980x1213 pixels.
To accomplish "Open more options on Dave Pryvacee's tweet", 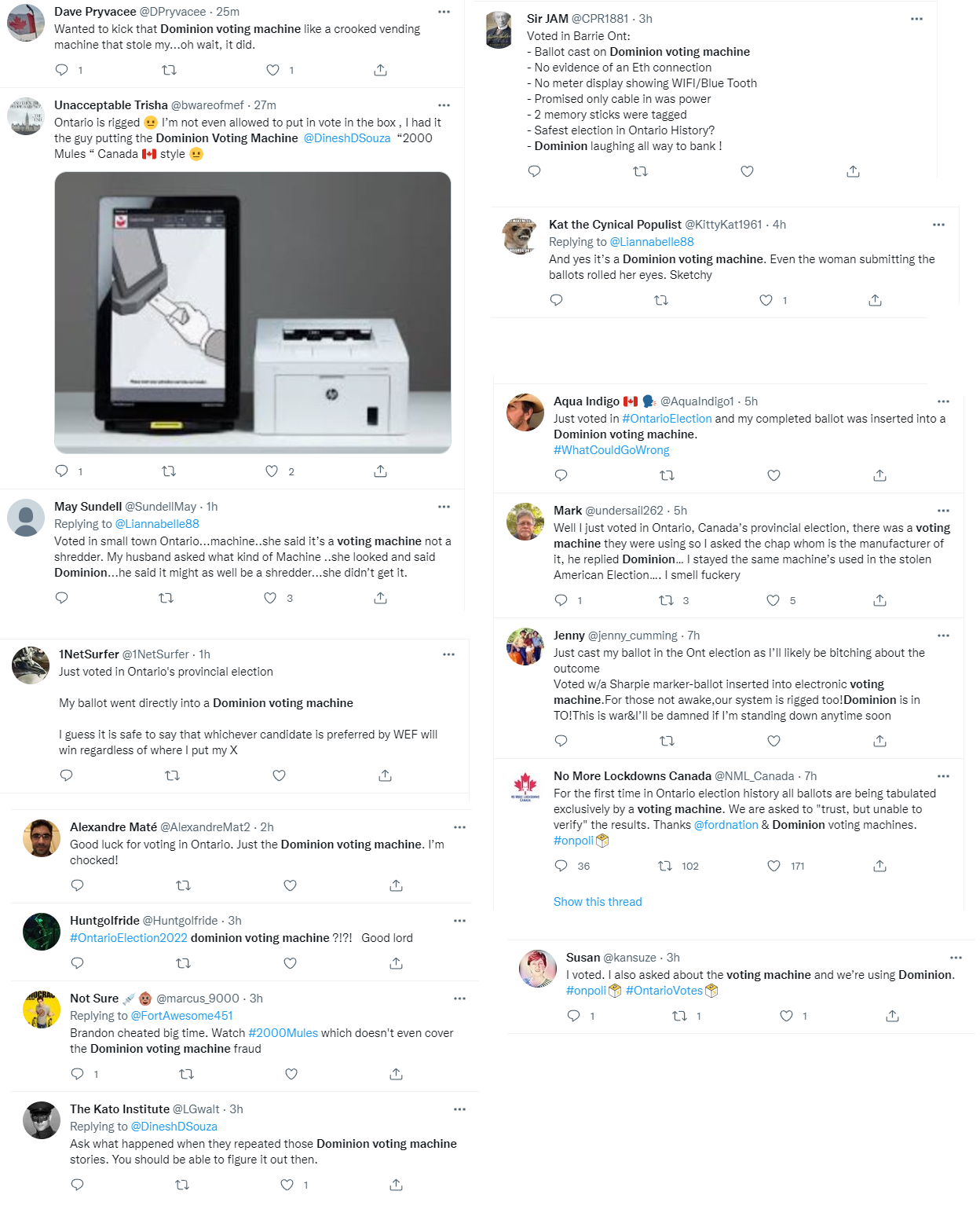I will pyautogui.click(x=444, y=12).
